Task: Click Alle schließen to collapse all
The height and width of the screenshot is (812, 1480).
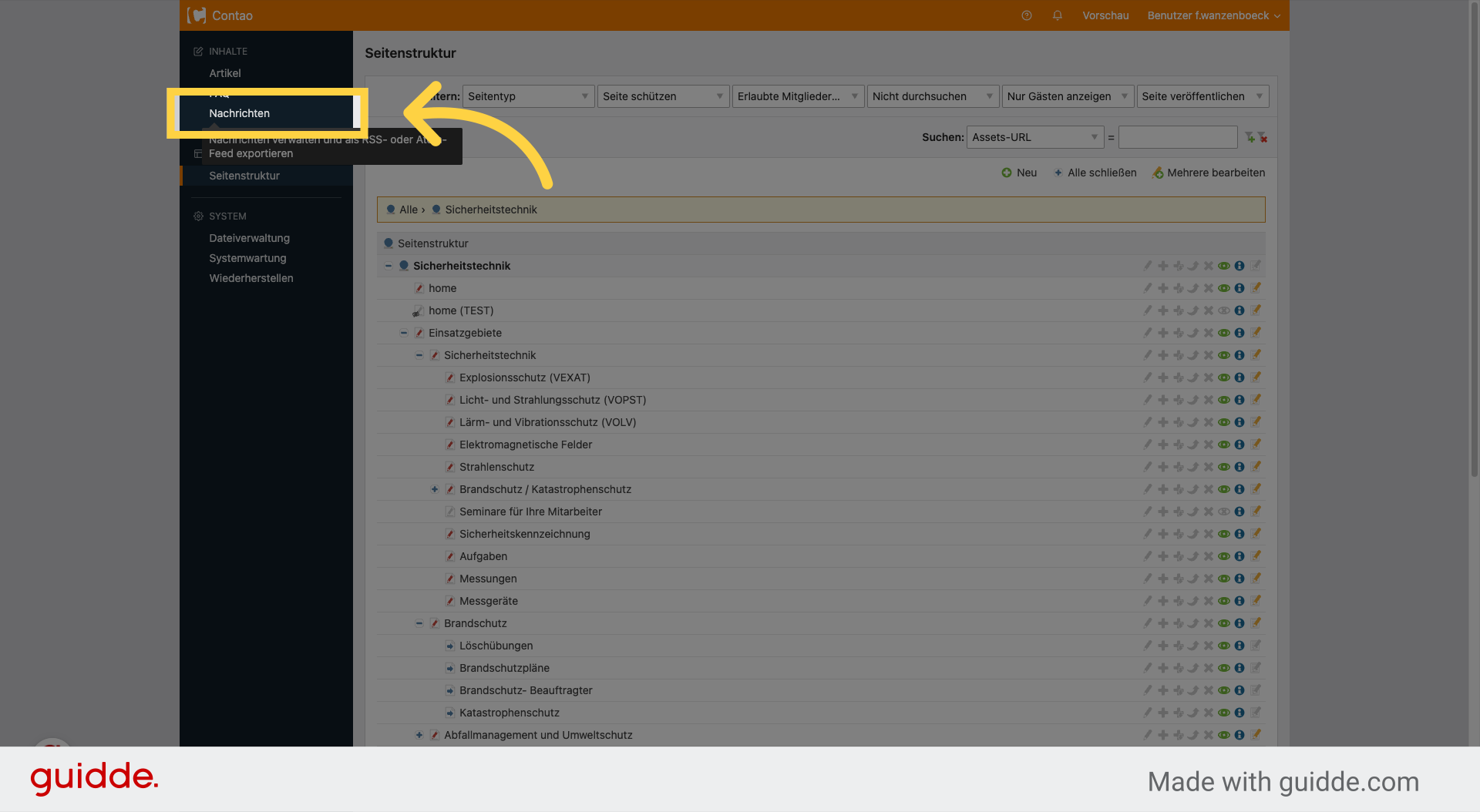Action: click(1095, 173)
